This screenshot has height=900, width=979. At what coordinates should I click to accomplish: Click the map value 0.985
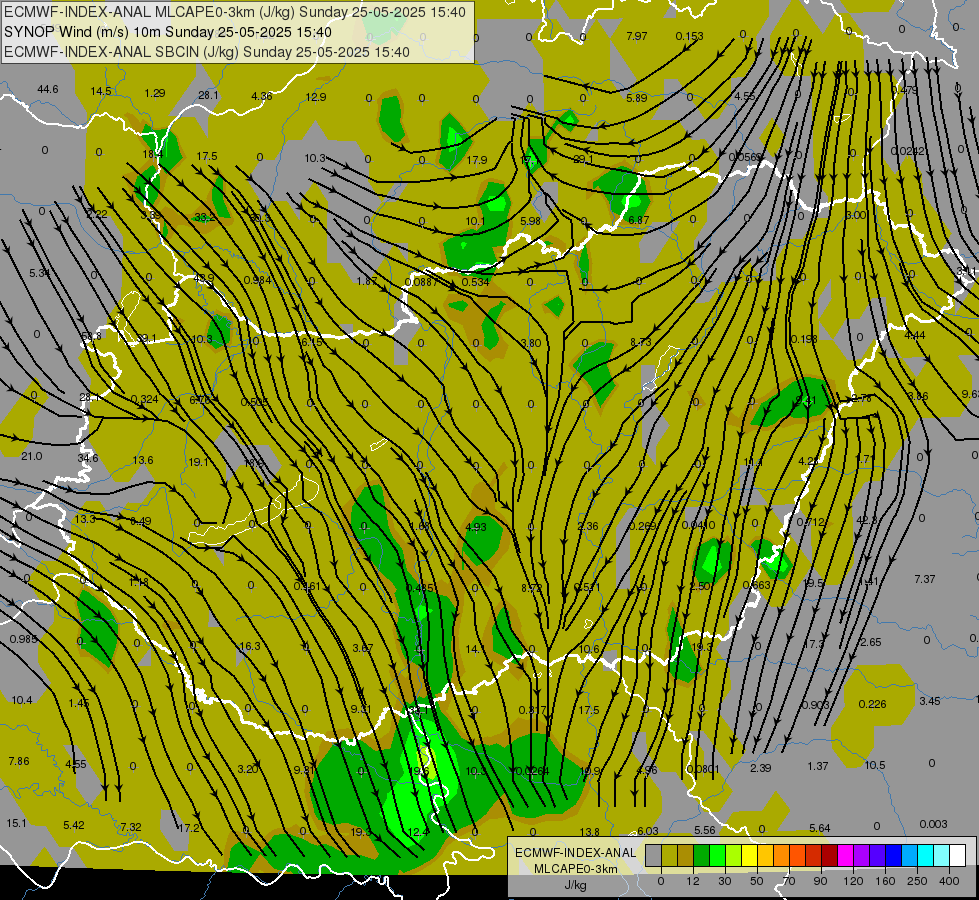pyautogui.click(x=24, y=640)
